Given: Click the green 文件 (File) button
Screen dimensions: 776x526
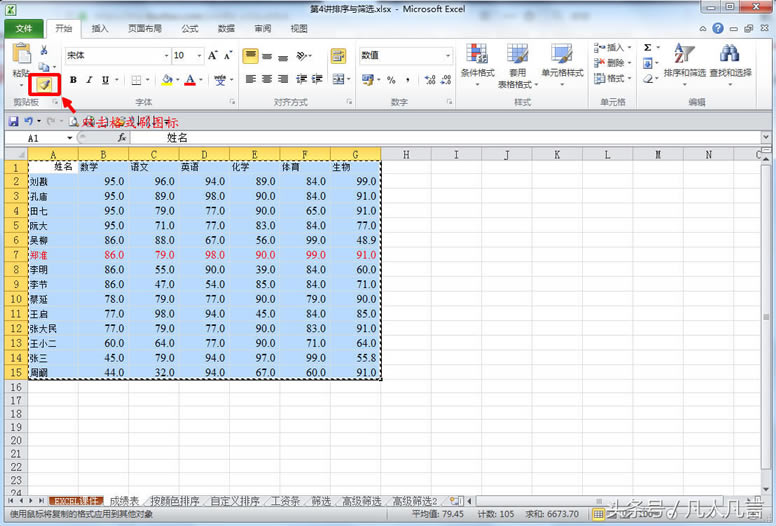Looking at the screenshot, I should [x=23, y=29].
